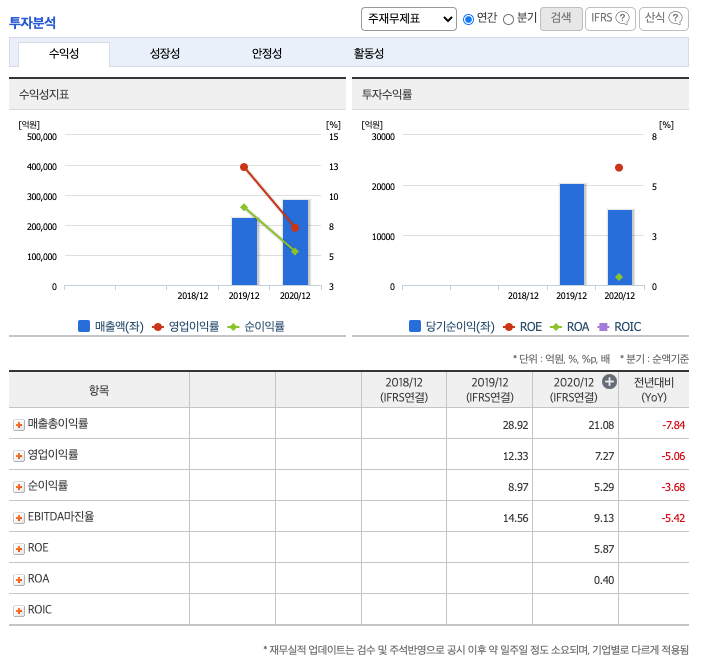Click the 2020/12 당기순이익 bar
The height and width of the screenshot is (665, 701).
(620, 247)
